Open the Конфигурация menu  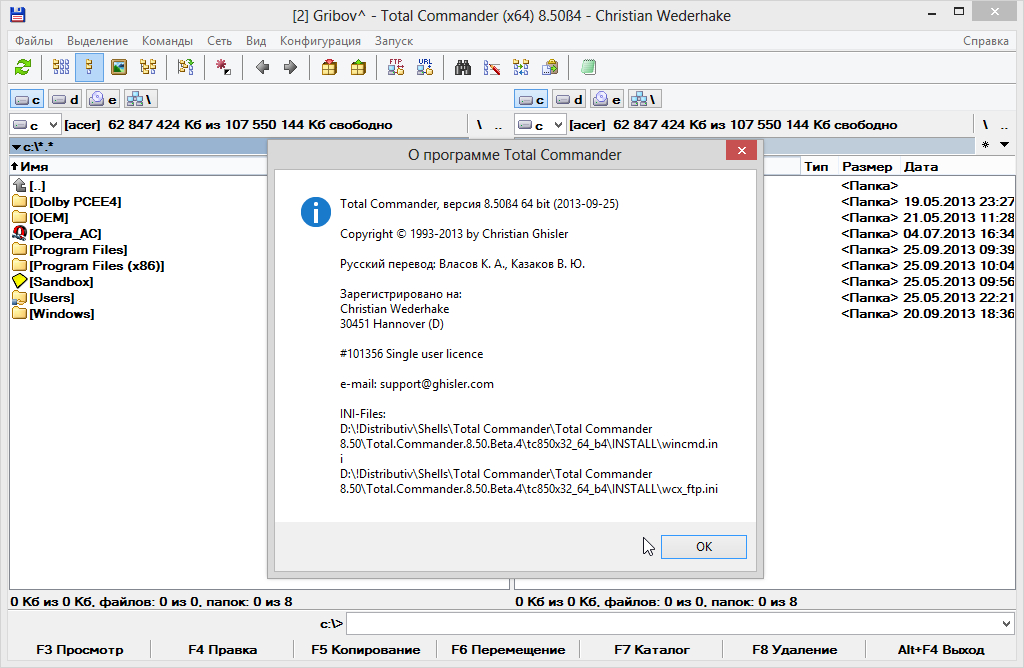(x=320, y=41)
